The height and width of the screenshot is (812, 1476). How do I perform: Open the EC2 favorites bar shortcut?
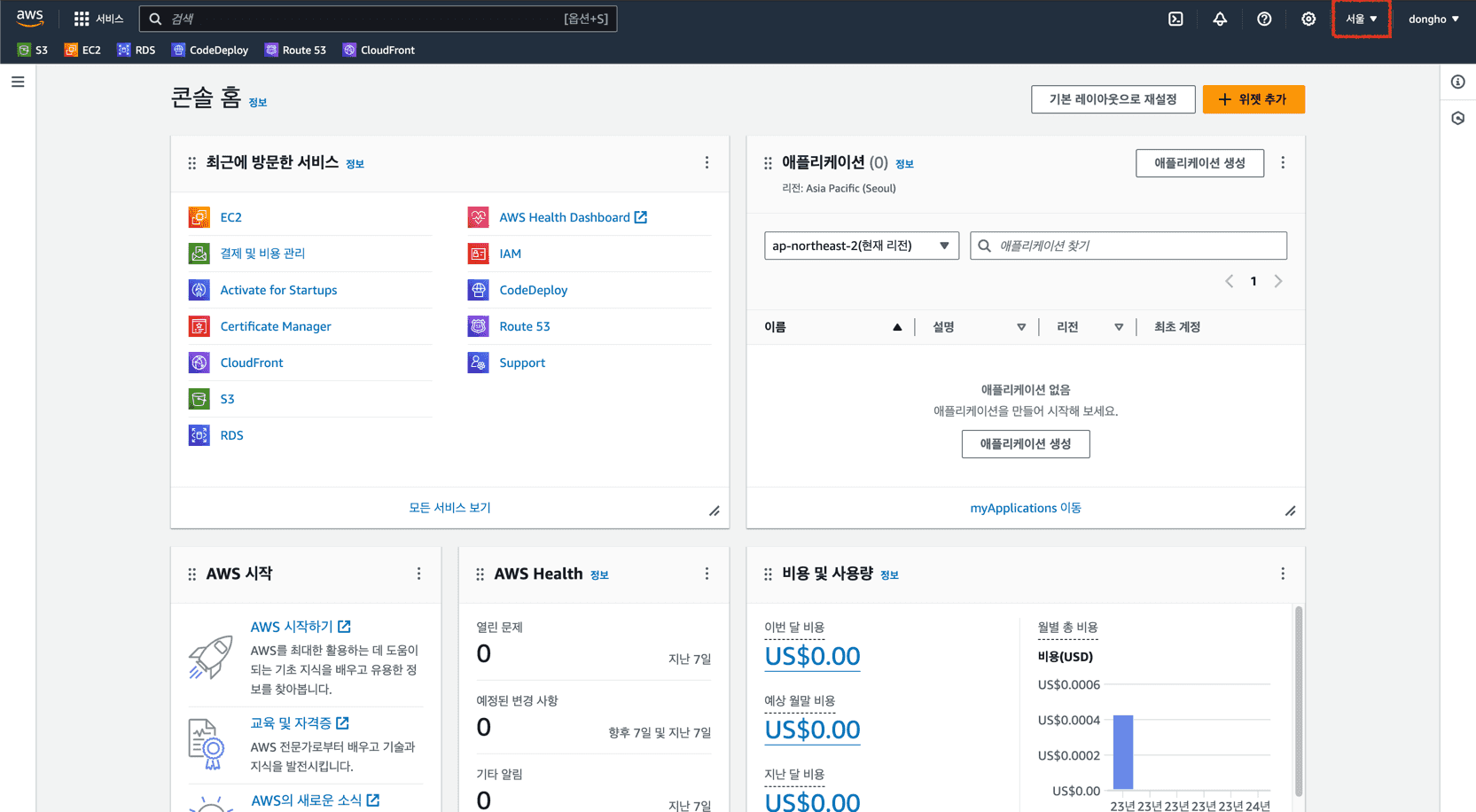click(82, 50)
